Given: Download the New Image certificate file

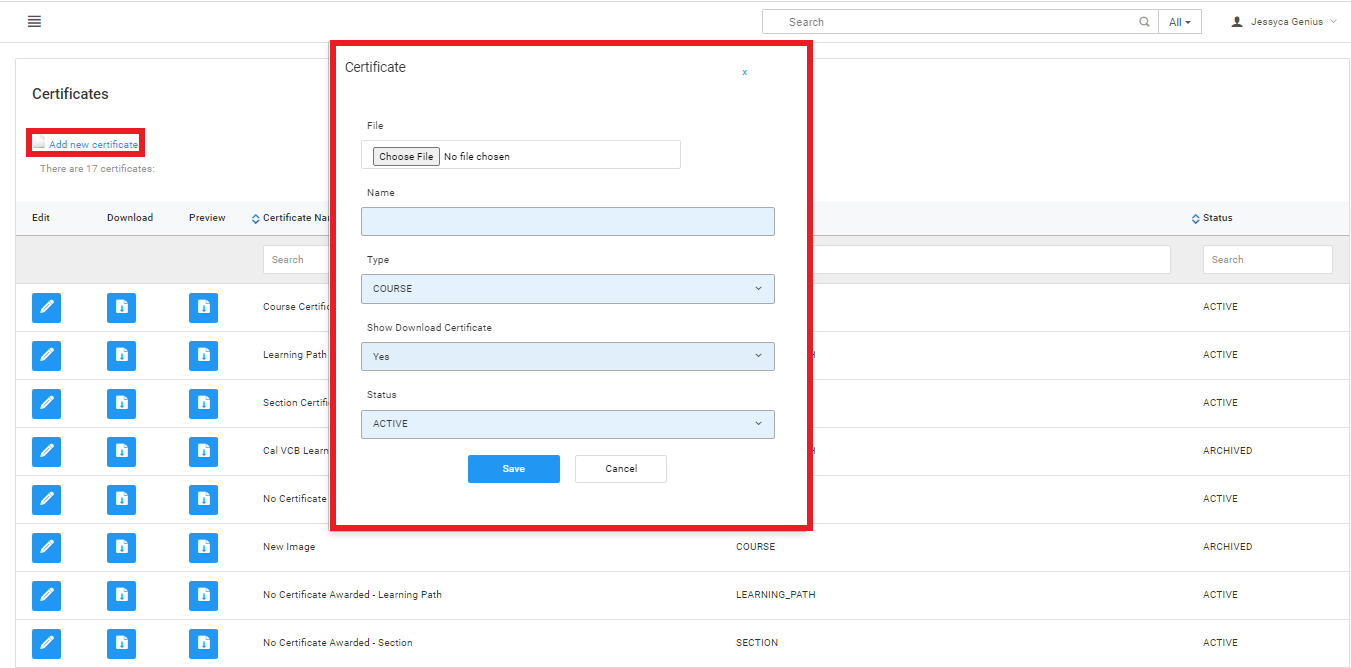Looking at the screenshot, I should [121, 547].
